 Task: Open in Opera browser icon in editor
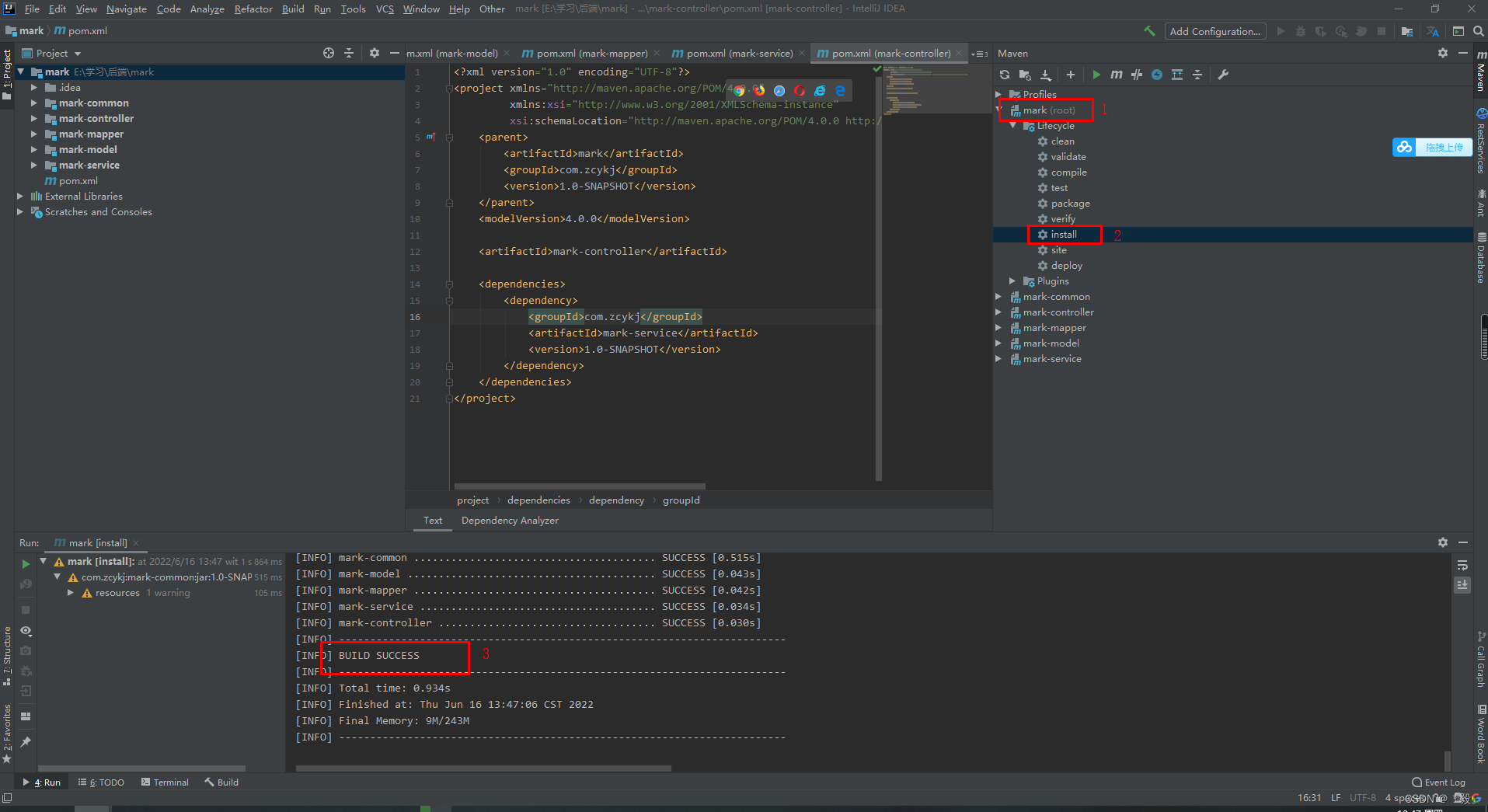[800, 91]
